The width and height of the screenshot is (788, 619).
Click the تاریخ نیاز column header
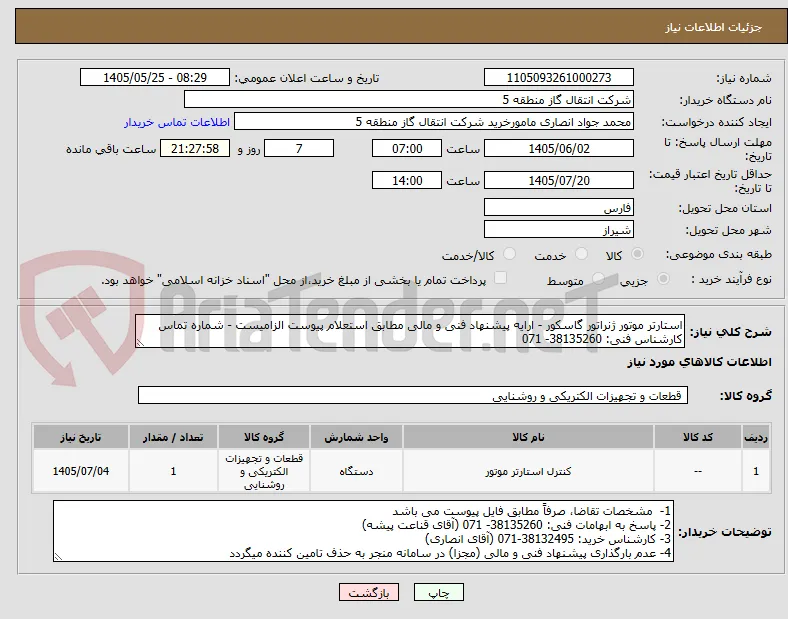click(x=81, y=437)
